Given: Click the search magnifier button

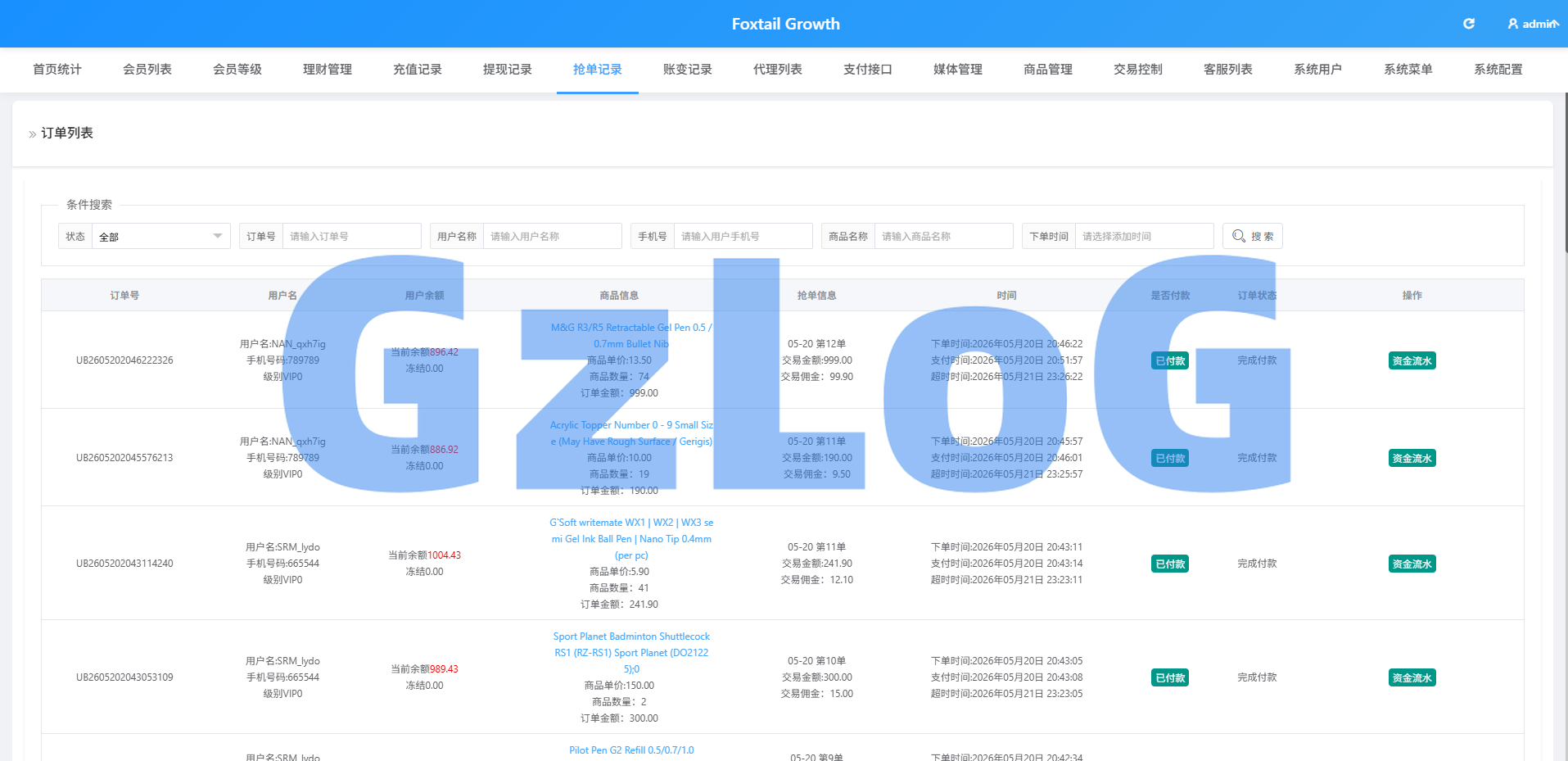Looking at the screenshot, I should pyautogui.click(x=1252, y=236).
